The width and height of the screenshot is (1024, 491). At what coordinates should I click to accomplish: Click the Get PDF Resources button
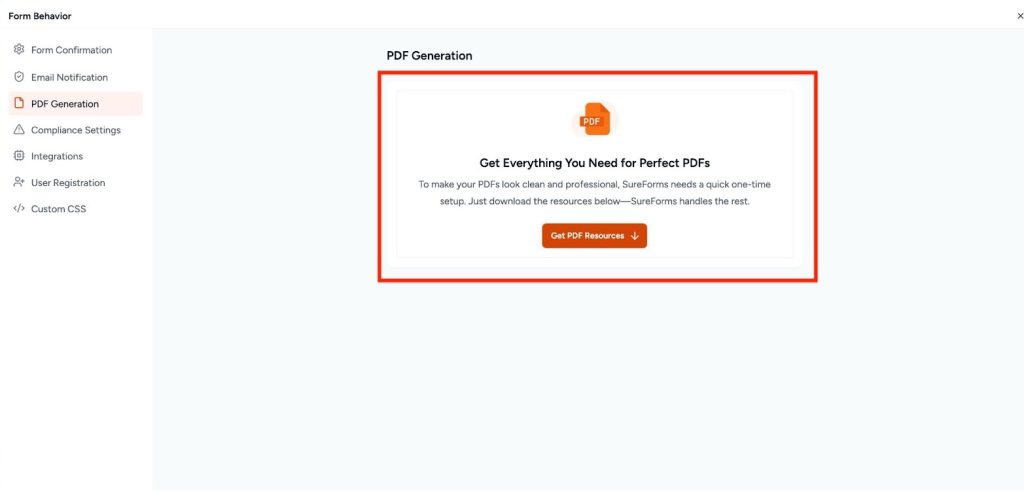point(594,236)
